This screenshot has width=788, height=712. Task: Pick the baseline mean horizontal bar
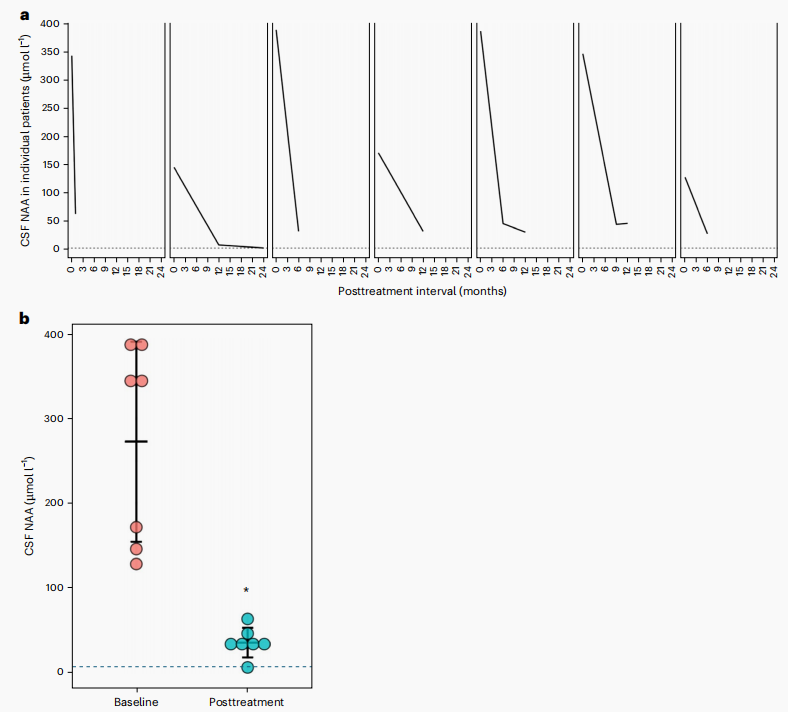click(x=136, y=441)
